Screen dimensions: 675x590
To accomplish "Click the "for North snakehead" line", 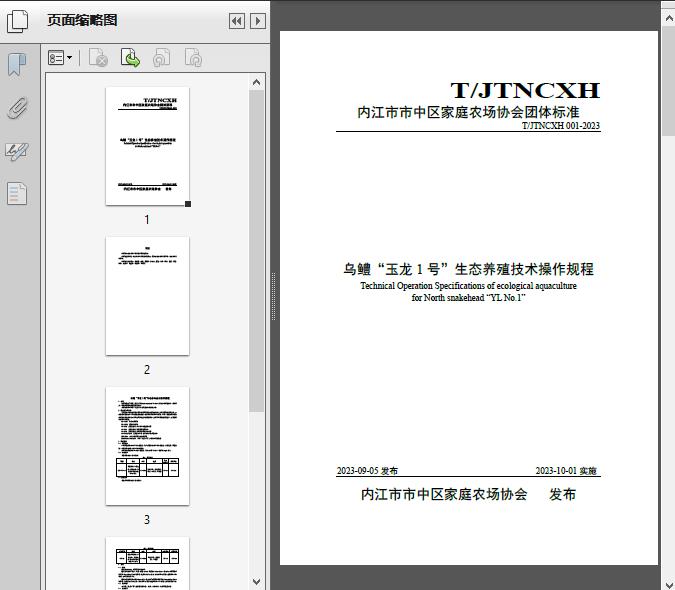I will pyautogui.click(x=468, y=297).
